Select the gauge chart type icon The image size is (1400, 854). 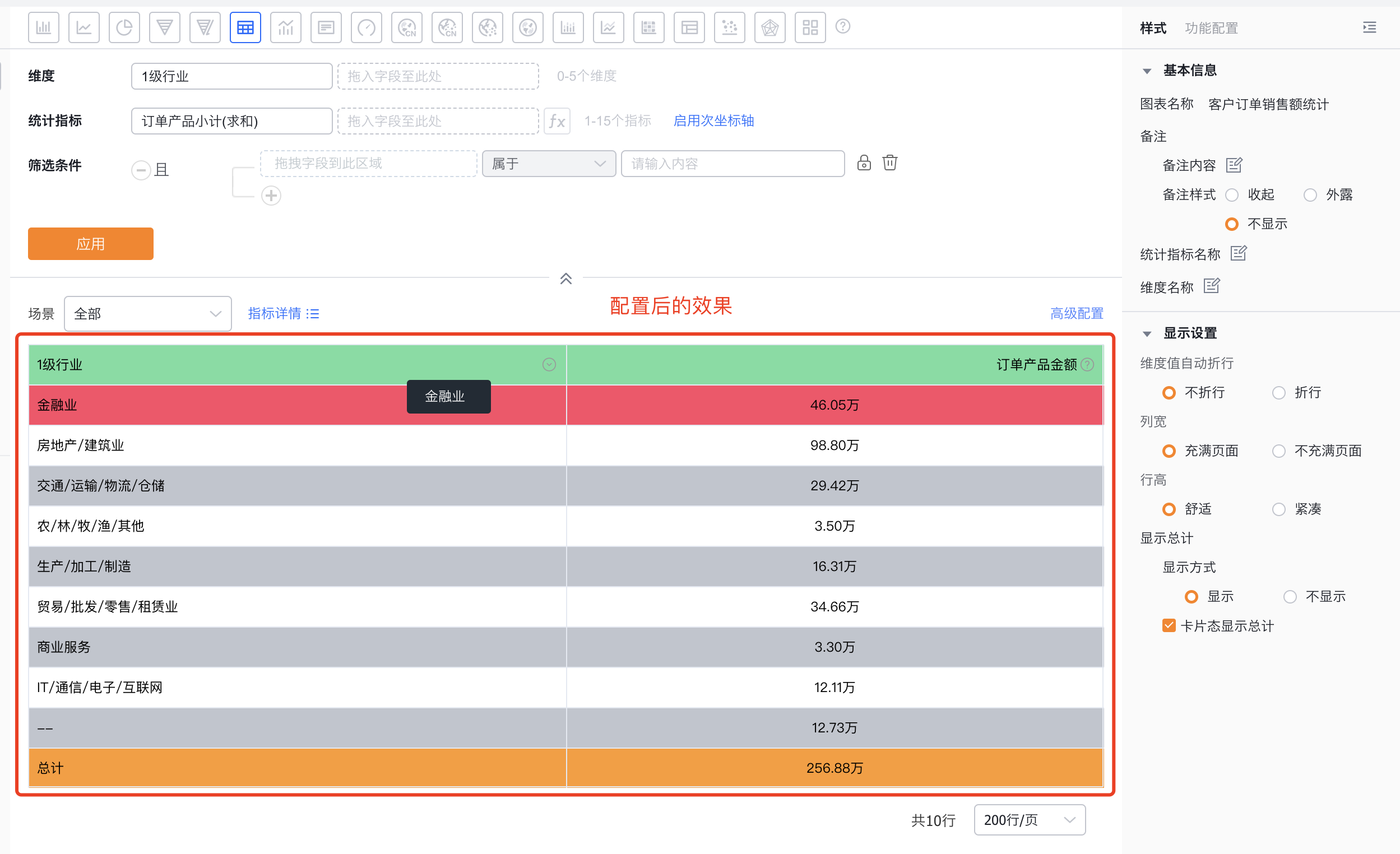click(366, 27)
